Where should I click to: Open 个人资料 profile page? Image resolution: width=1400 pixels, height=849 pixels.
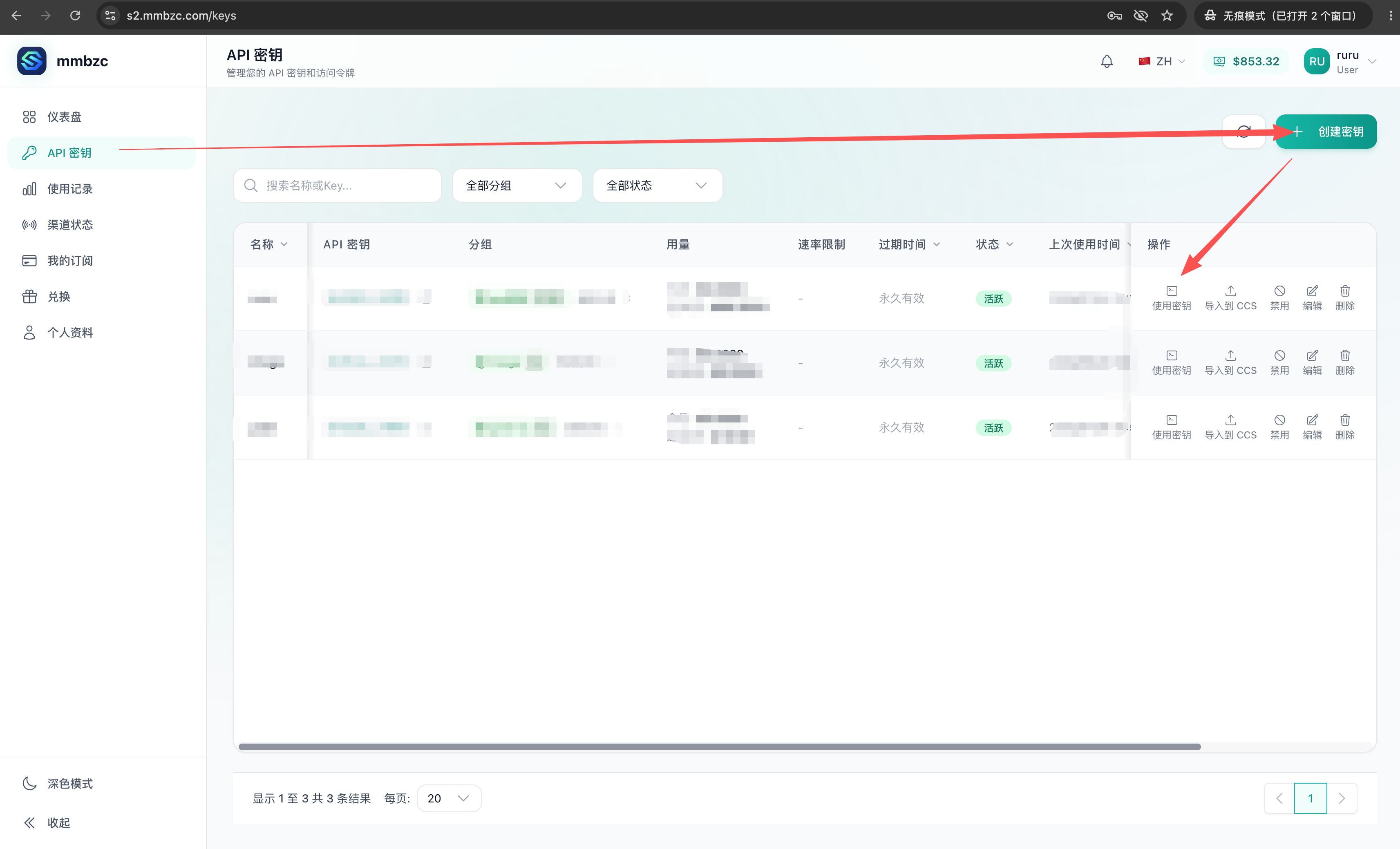pos(102,333)
